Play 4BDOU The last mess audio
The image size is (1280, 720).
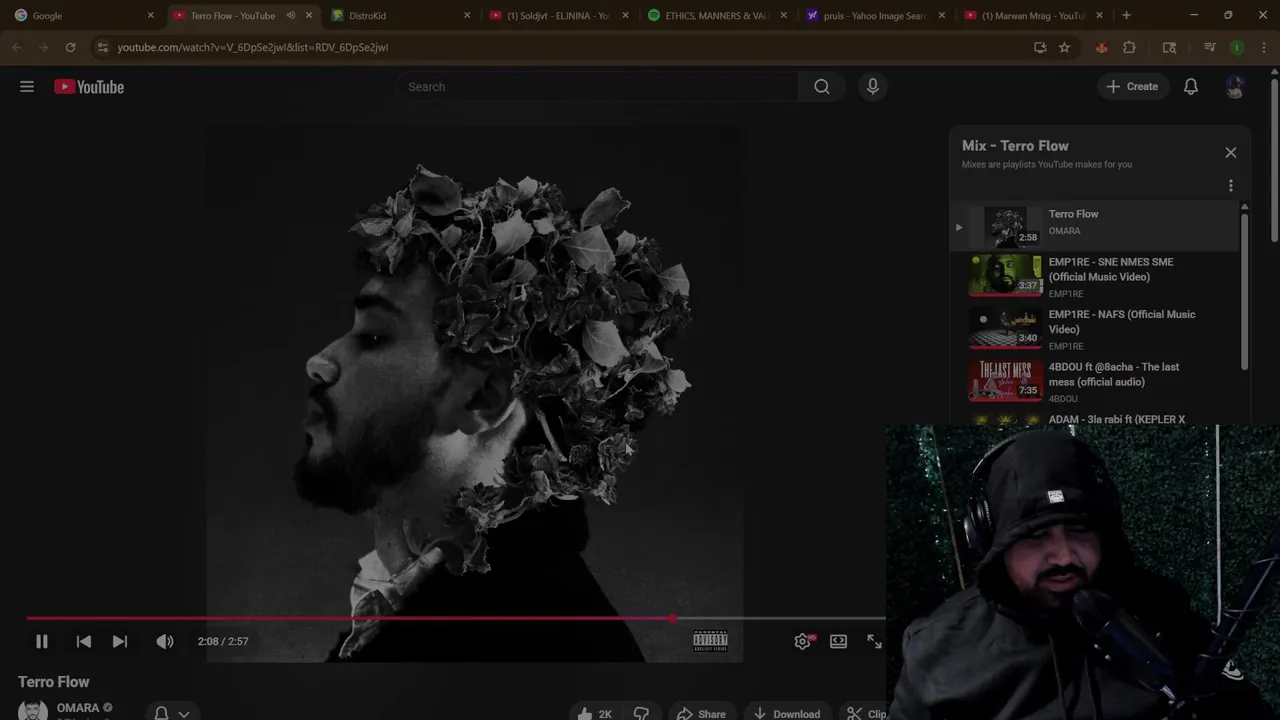(1094, 381)
